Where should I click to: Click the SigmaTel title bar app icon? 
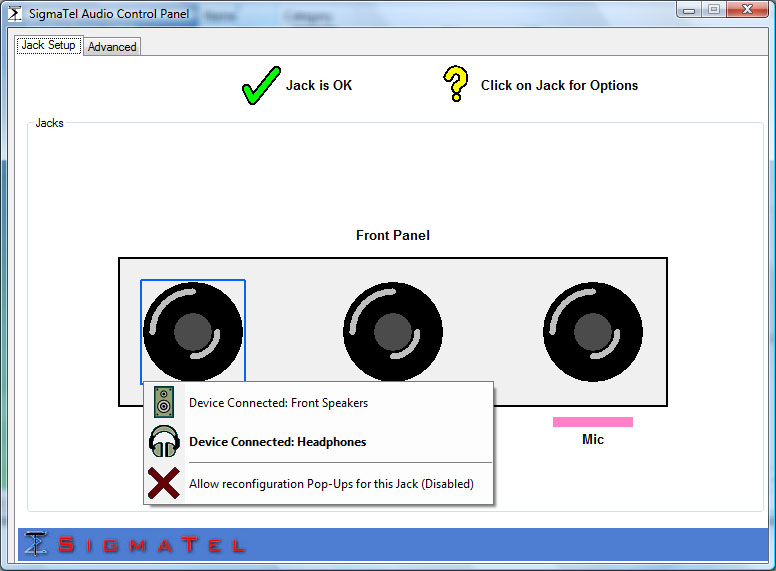(x=15, y=13)
